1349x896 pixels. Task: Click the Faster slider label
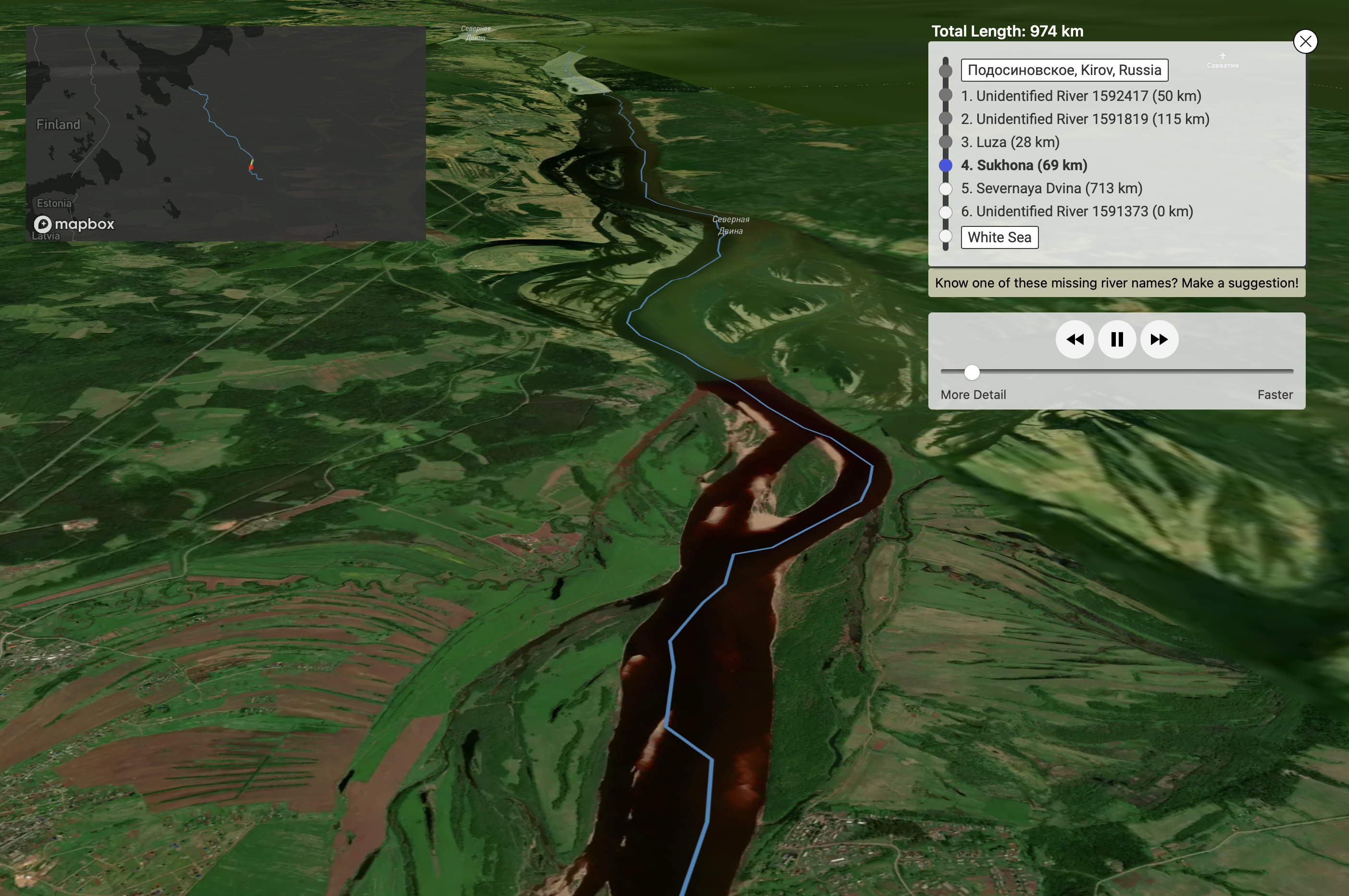click(1274, 395)
